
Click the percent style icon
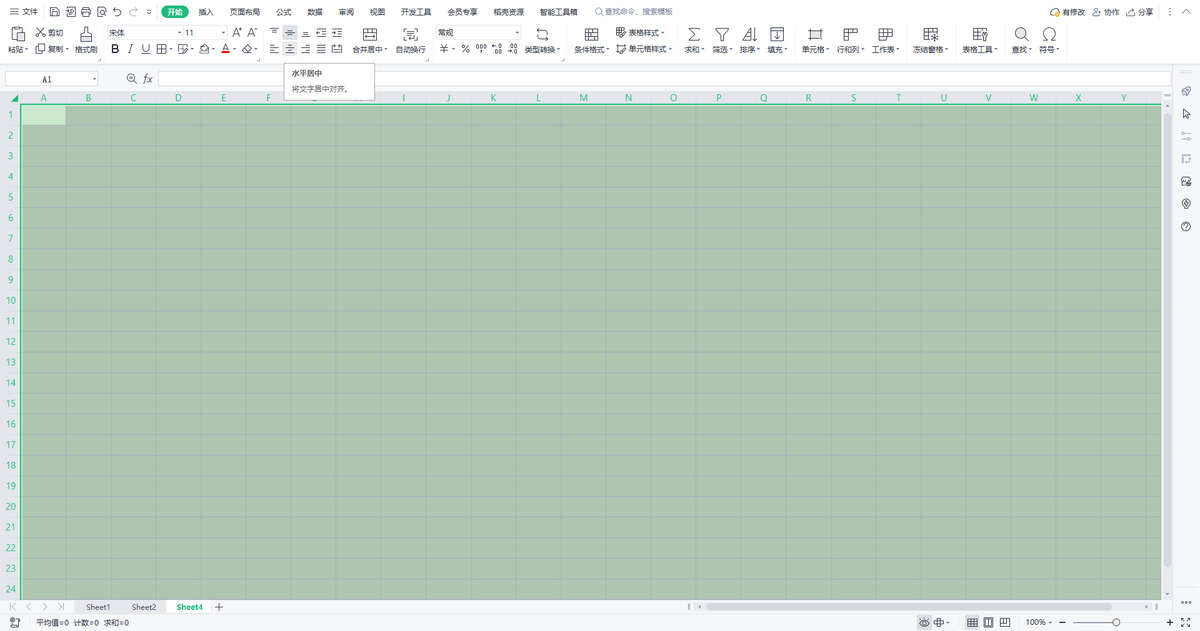coord(465,49)
